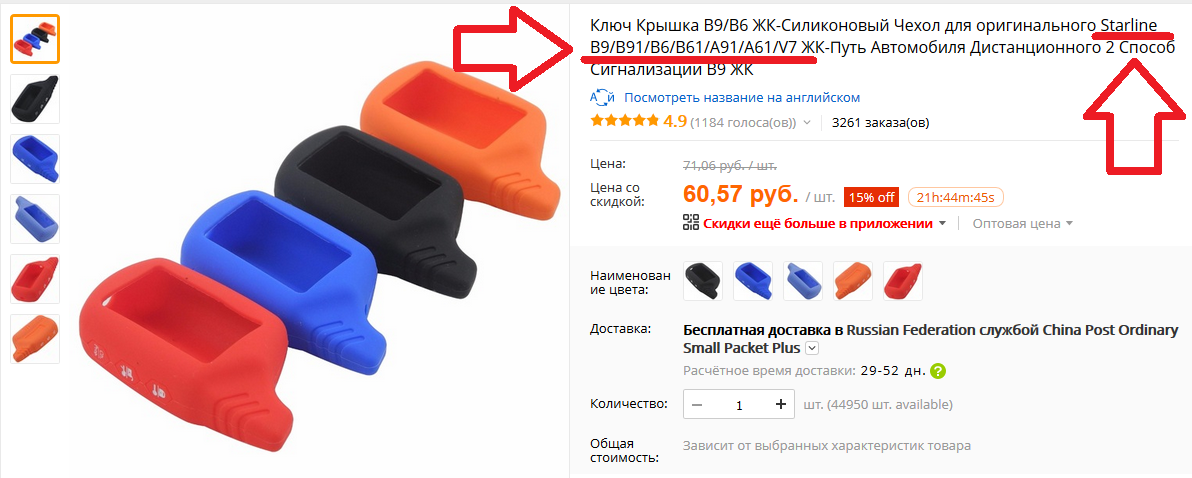Increase quantity with the plus button
The image size is (1192, 478).
[780, 404]
